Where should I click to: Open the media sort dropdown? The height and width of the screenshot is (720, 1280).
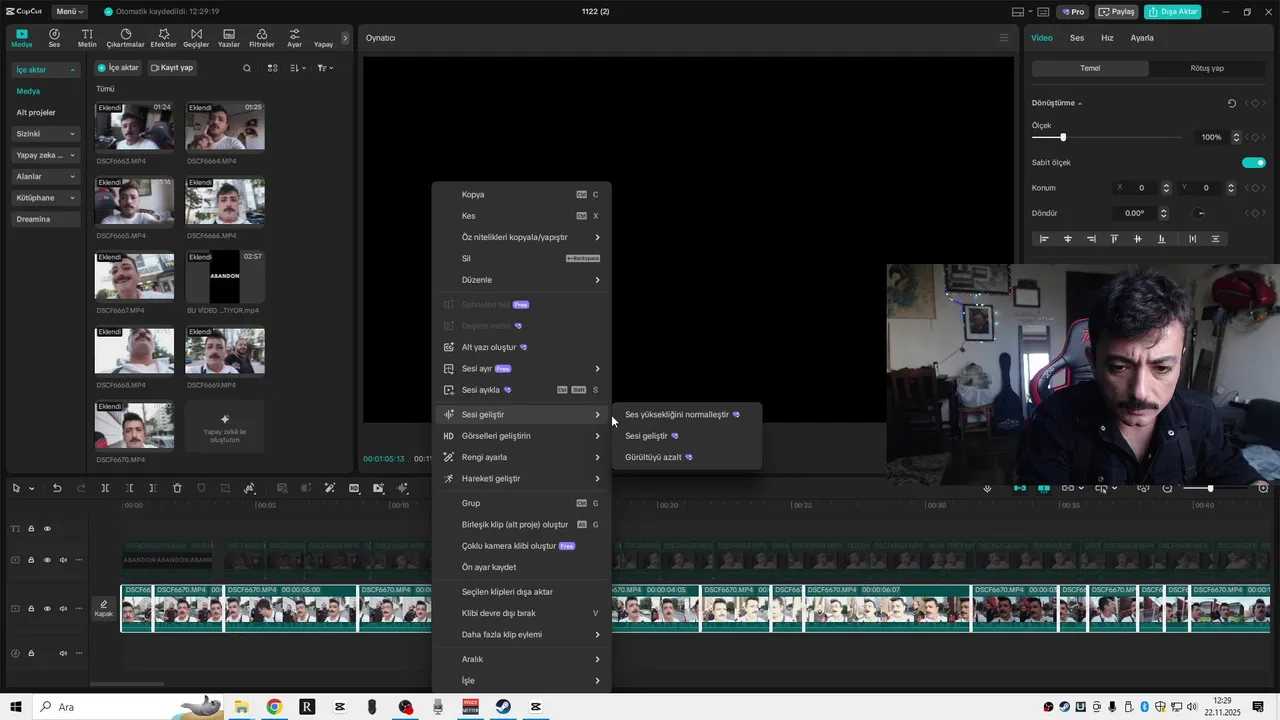pyautogui.click(x=298, y=68)
